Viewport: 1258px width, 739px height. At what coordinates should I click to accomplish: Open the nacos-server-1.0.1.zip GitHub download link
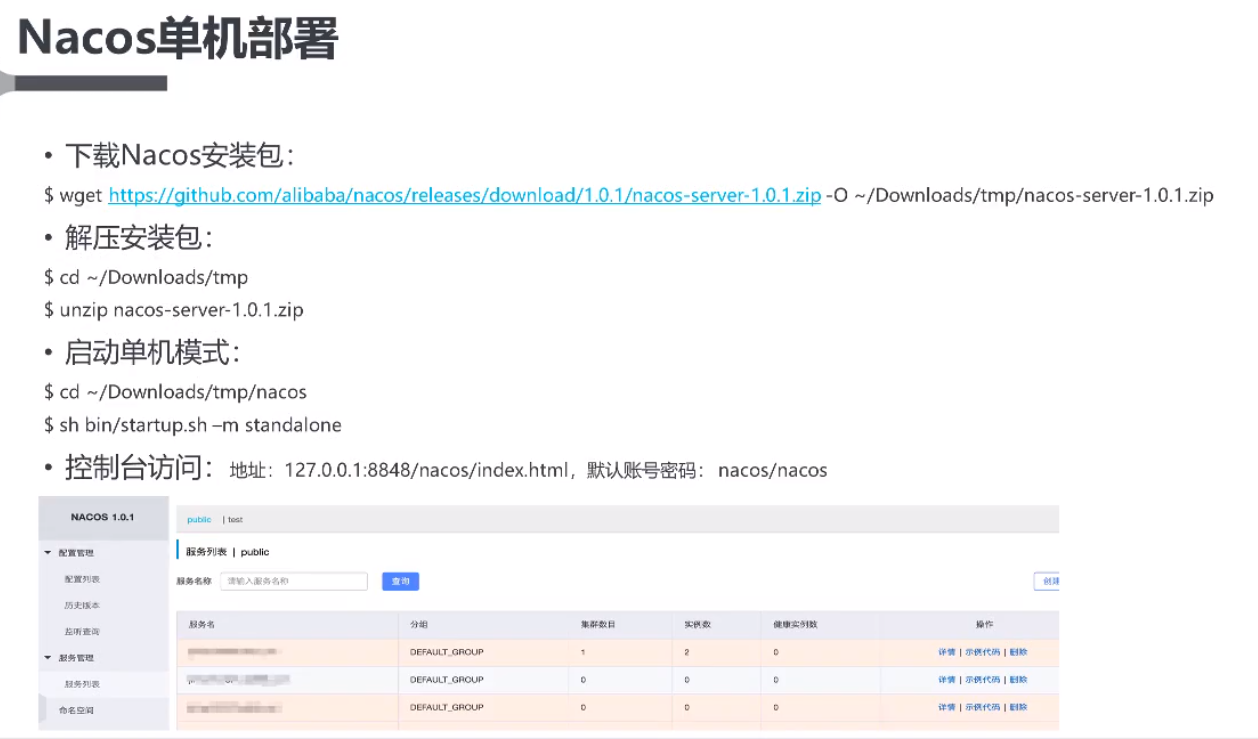[465, 195]
